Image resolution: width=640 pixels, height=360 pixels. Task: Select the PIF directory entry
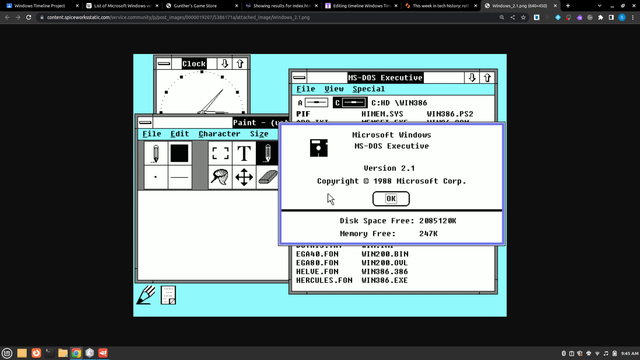tap(303, 114)
